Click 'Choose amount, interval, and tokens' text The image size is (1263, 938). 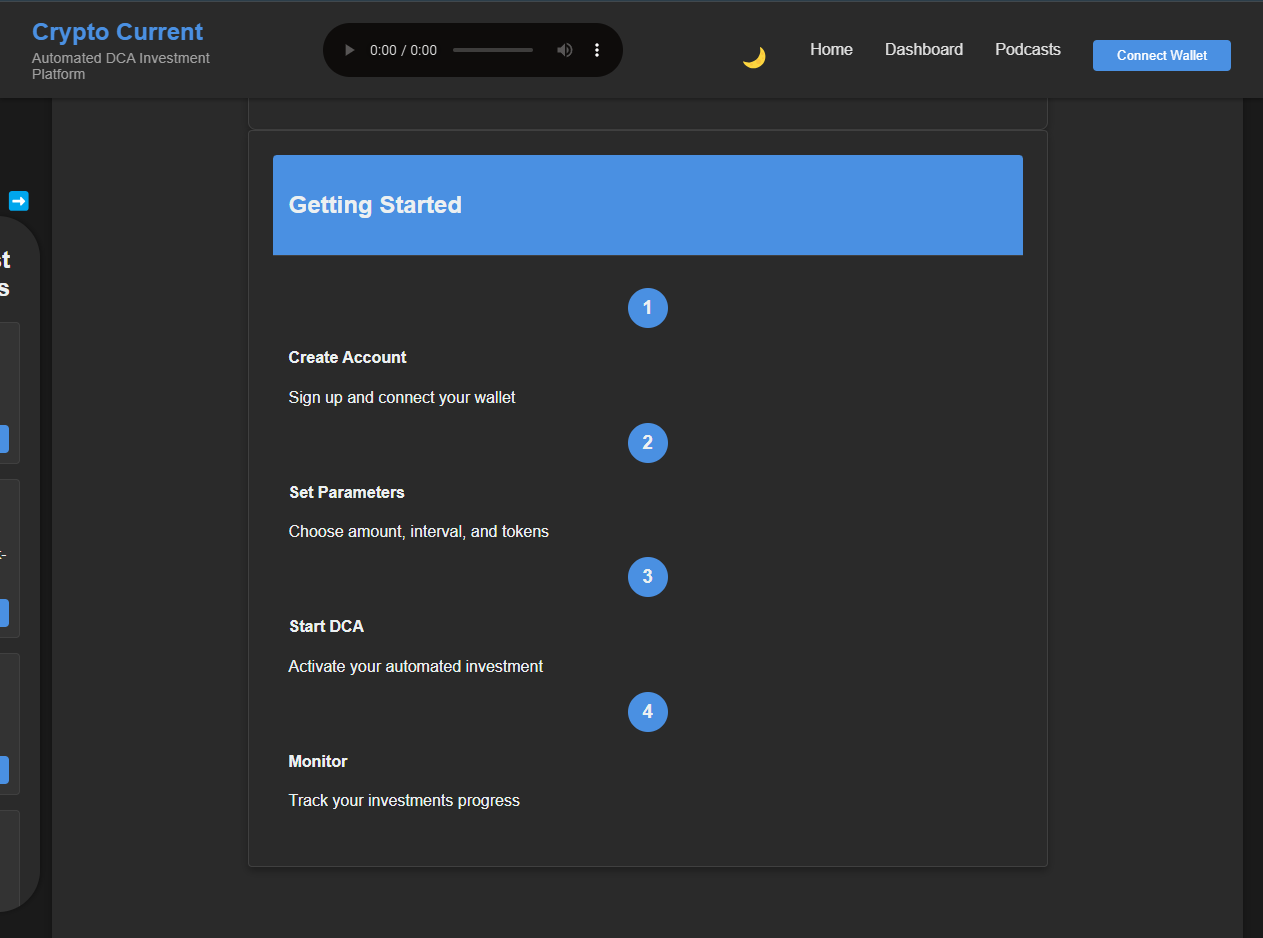tap(419, 532)
